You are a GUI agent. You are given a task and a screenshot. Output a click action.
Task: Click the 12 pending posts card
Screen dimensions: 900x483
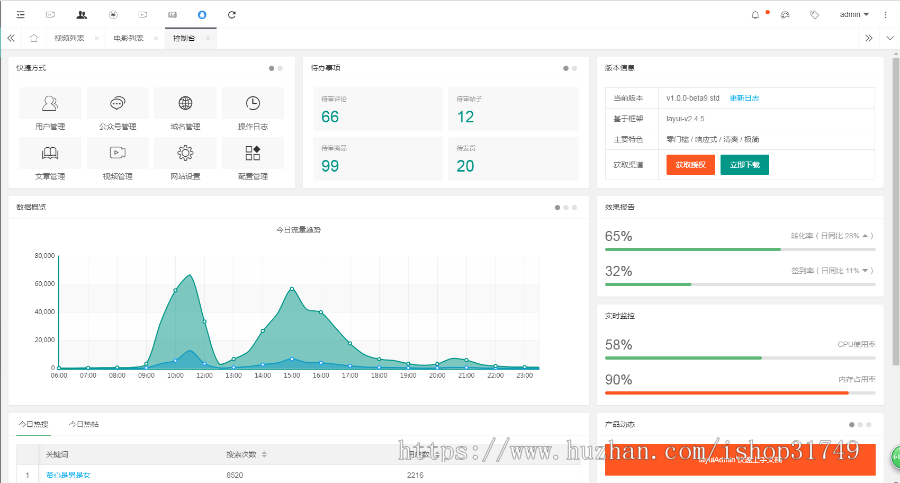513,109
